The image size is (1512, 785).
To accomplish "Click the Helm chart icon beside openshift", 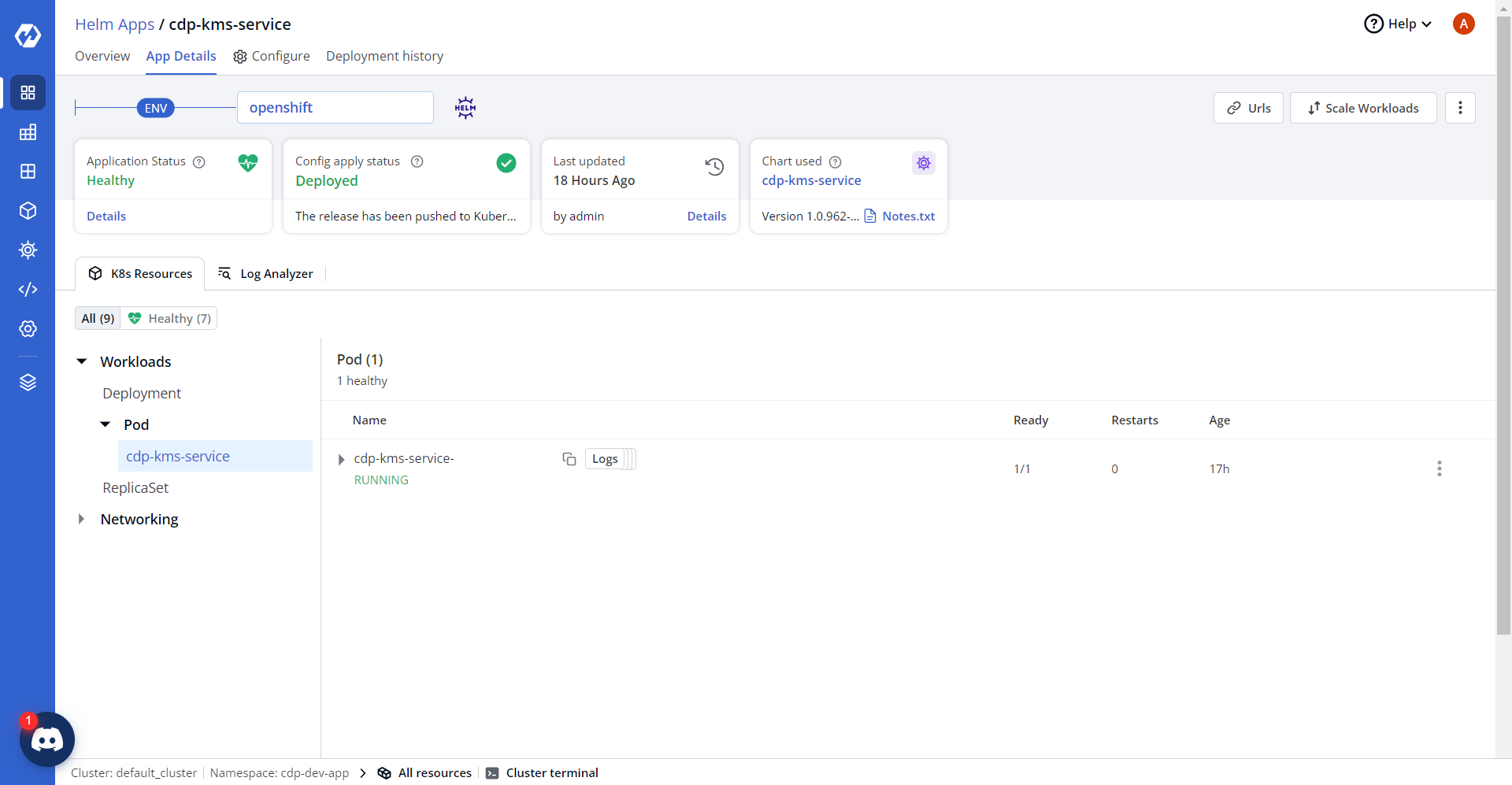I will click(465, 108).
